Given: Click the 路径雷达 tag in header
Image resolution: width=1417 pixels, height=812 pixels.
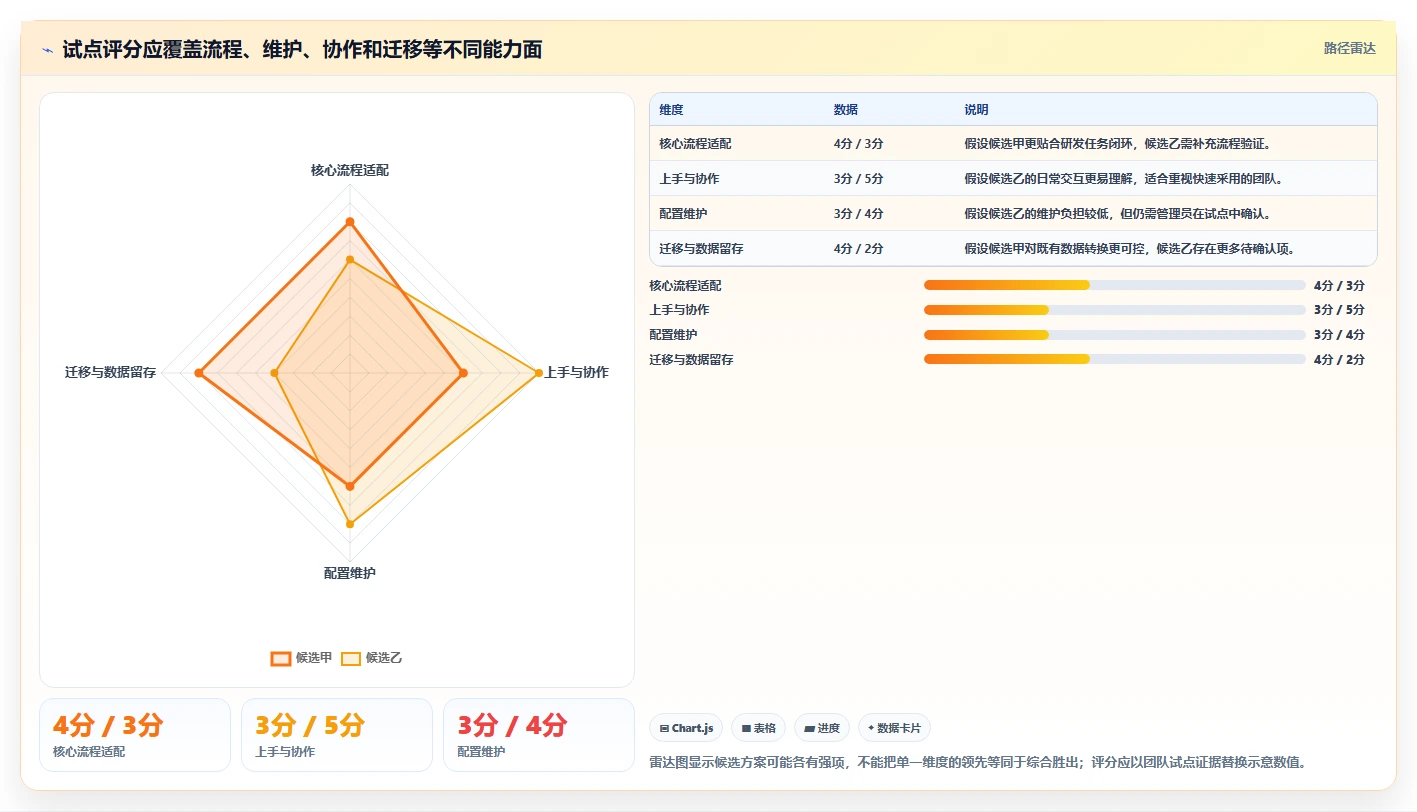Looking at the screenshot, I should (1349, 48).
